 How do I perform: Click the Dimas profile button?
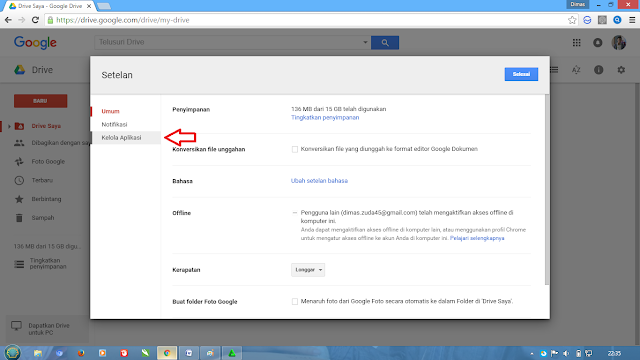point(578,4)
